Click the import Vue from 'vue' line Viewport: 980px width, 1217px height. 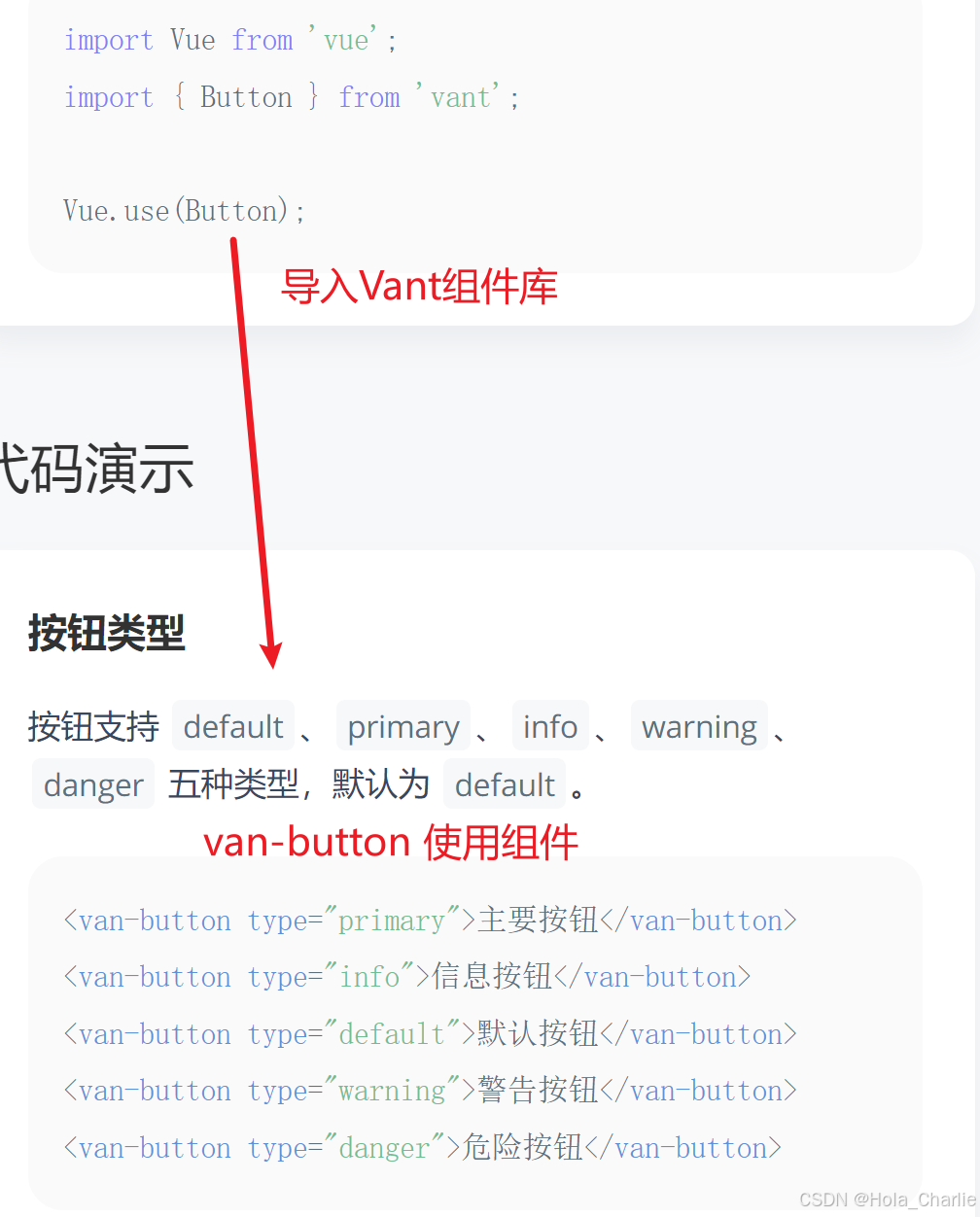(230, 40)
